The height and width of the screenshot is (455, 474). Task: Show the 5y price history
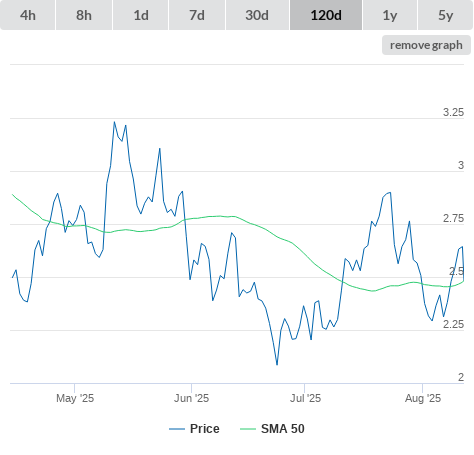point(446,15)
